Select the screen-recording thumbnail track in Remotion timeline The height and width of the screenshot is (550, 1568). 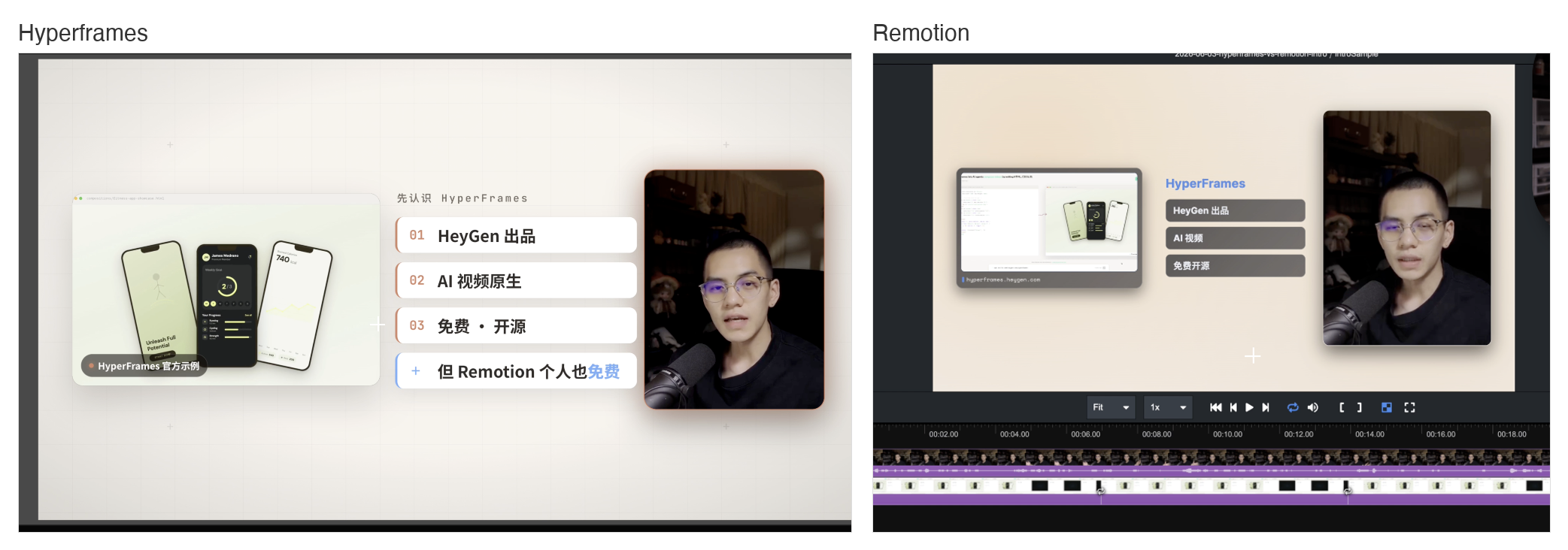click(x=1211, y=486)
